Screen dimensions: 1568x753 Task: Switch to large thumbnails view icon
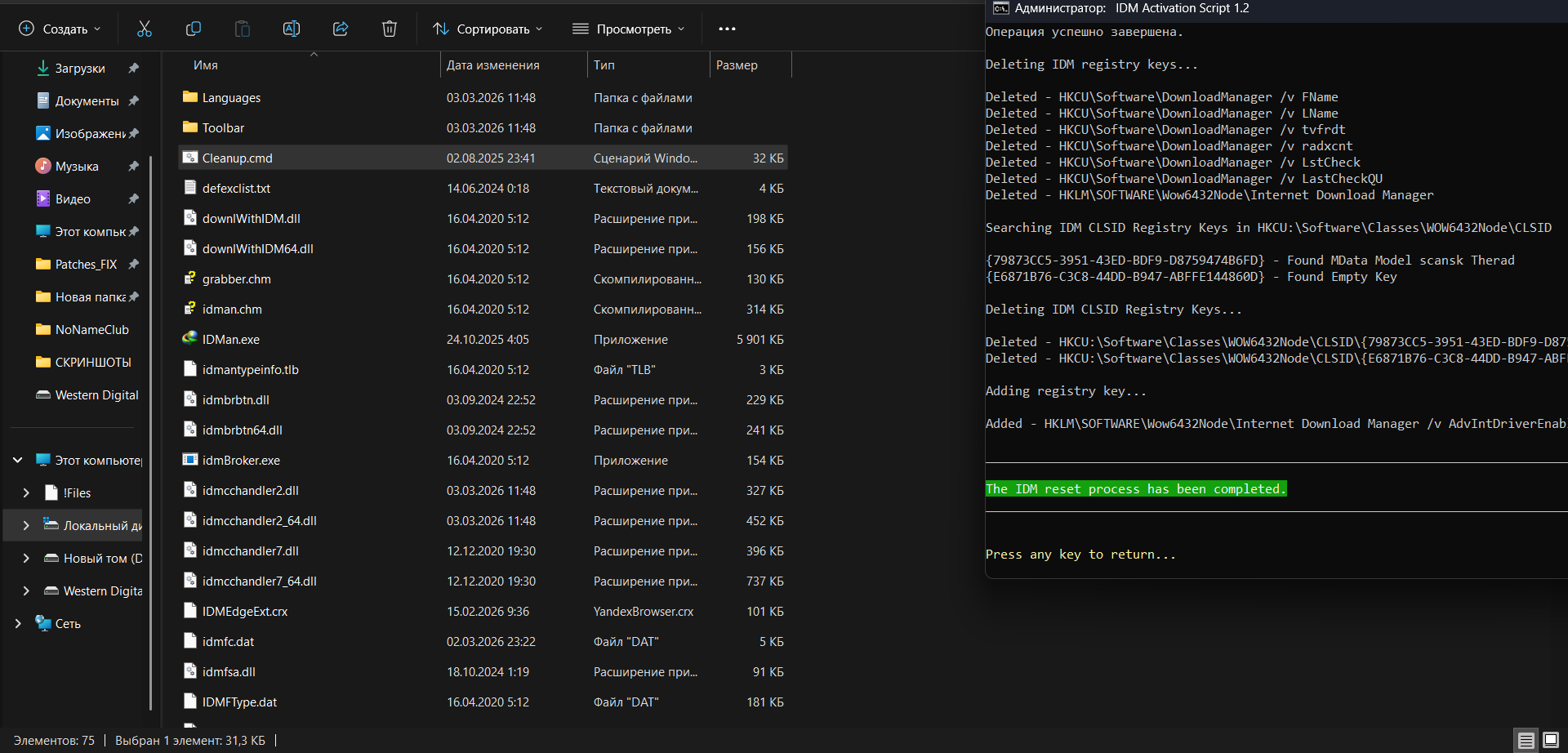coord(1550,741)
